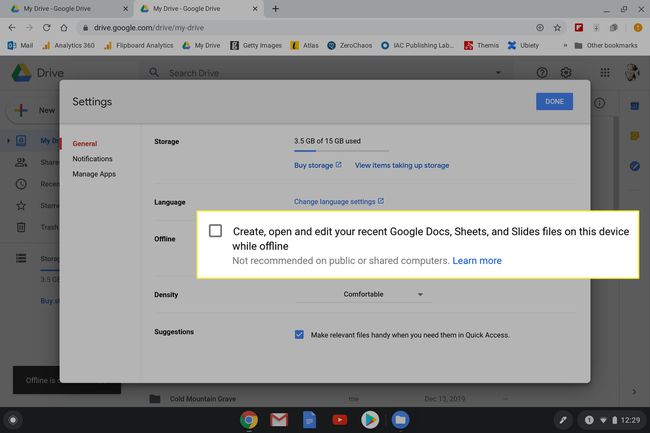The width and height of the screenshot is (650, 433).
Task: Switch to Notifications settings
Action: pos(92,159)
